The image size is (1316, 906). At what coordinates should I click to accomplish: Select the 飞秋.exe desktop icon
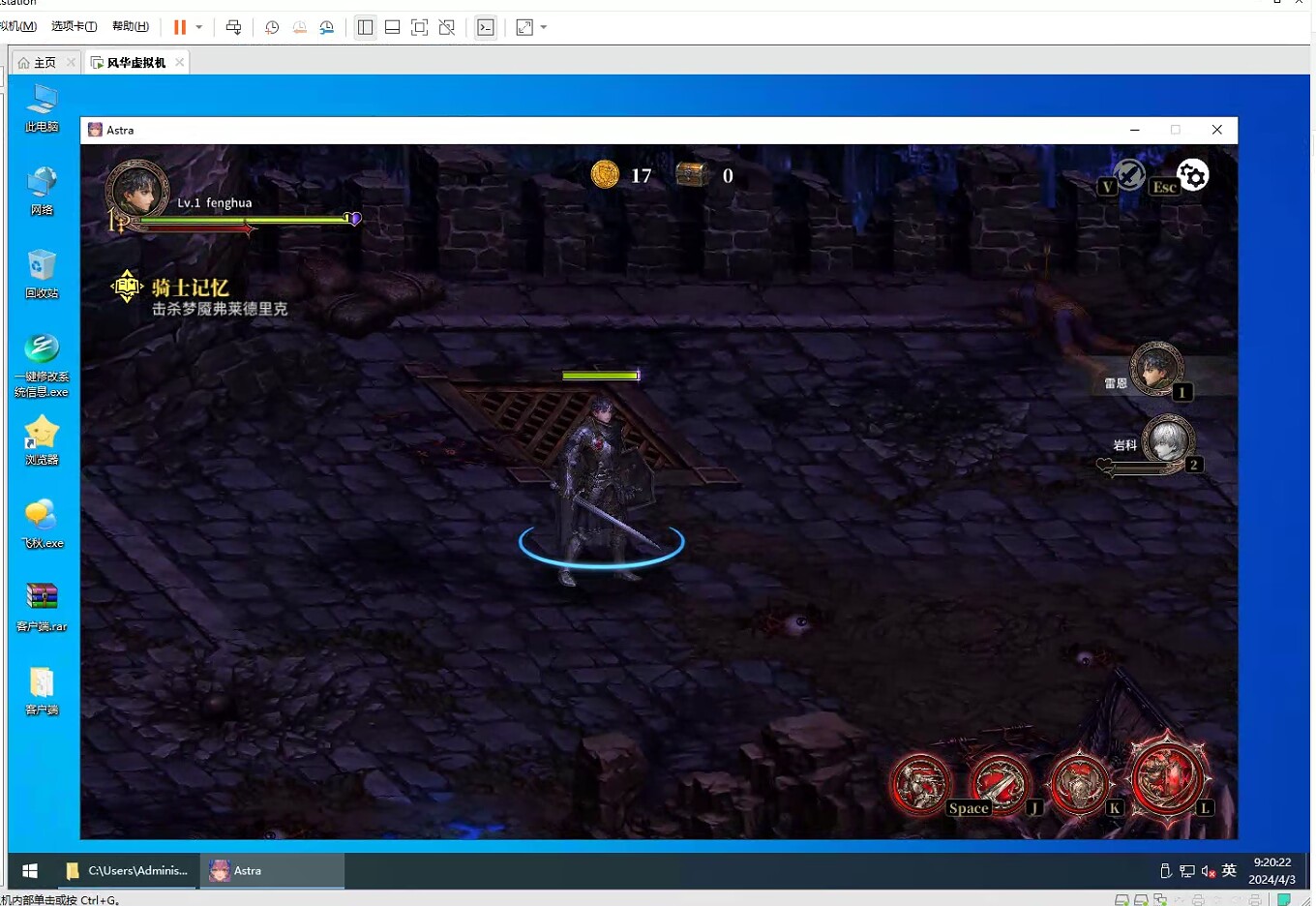(42, 524)
